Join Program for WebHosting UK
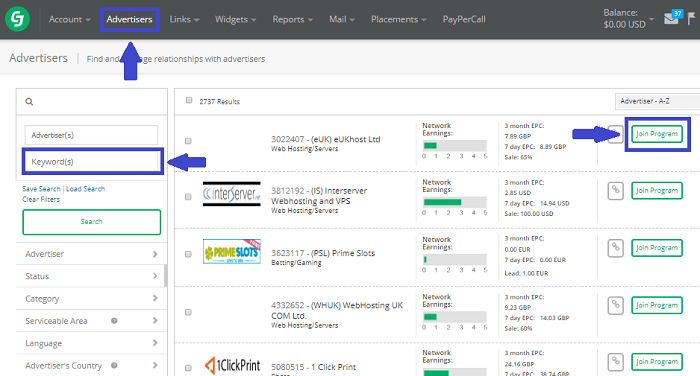 pyautogui.click(x=657, y=305)
